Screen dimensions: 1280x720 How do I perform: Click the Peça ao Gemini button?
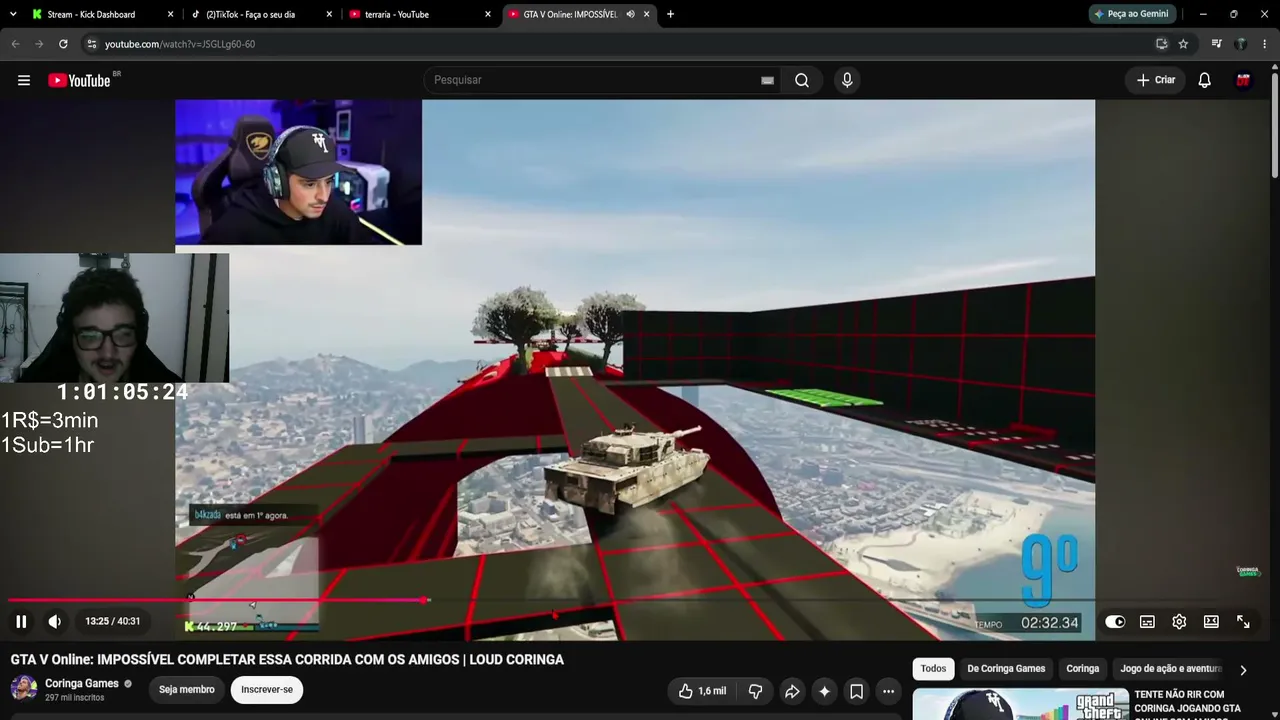tap(1132, 14)
